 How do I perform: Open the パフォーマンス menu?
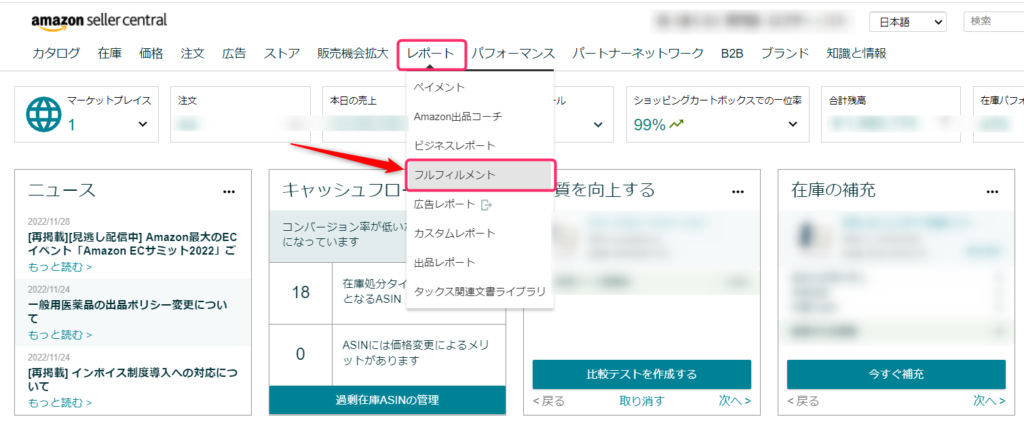513,54
